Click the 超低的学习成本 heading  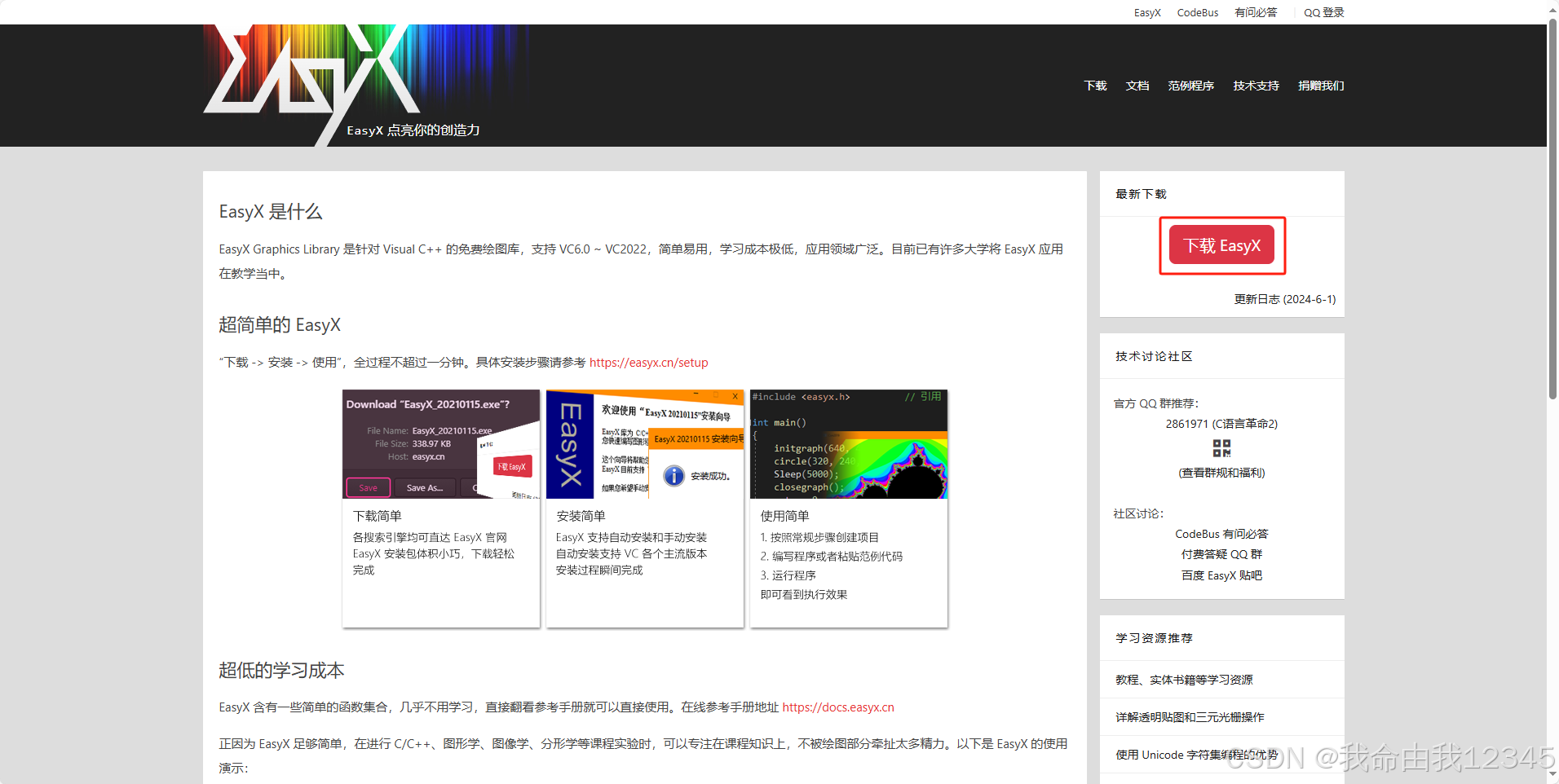[281, 671]
